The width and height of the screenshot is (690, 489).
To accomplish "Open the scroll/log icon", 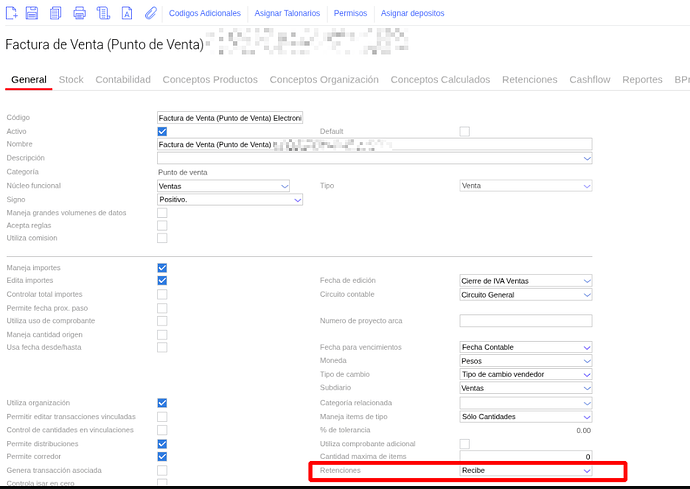I will (x=103, y=13).
